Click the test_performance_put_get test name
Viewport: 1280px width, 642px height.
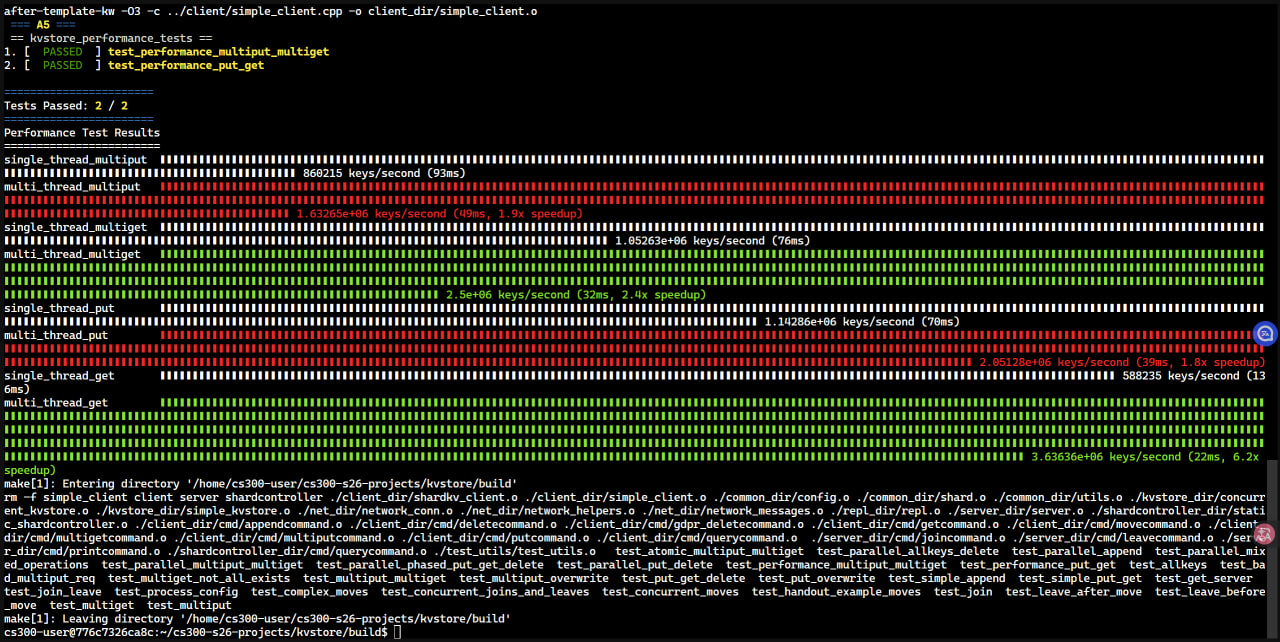186,65
